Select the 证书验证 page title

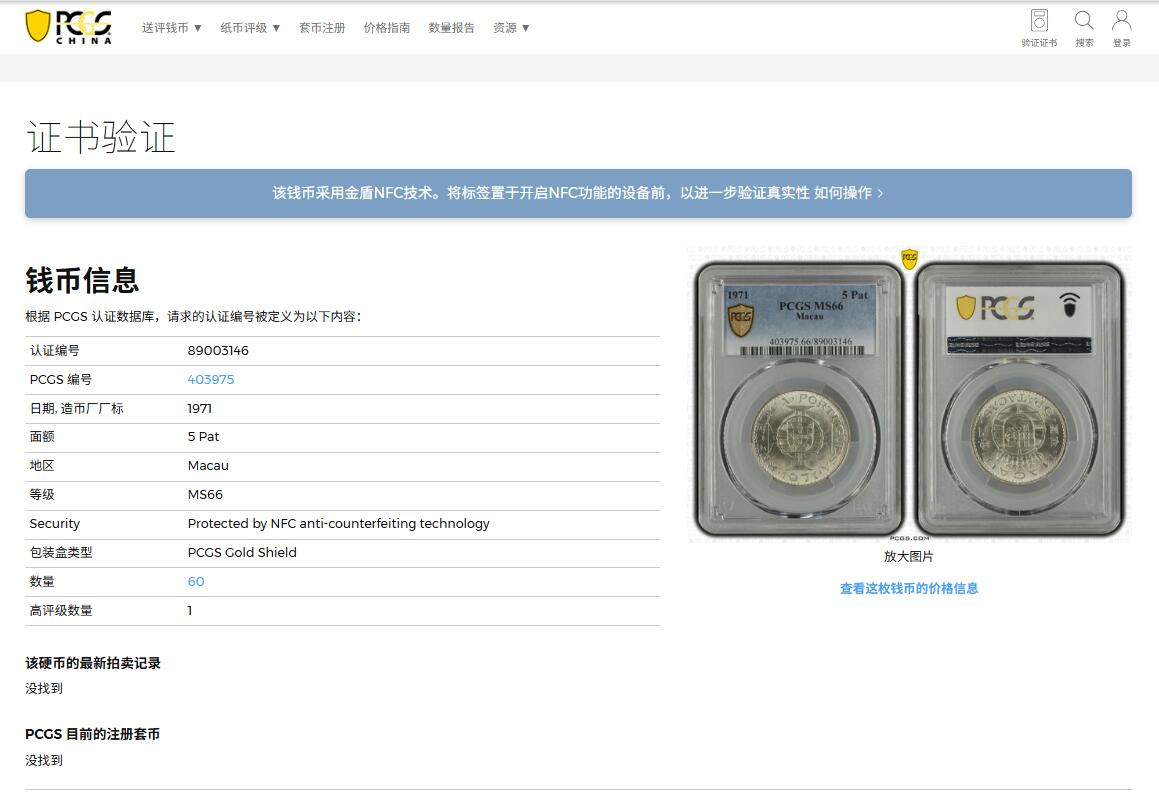[101, 138]
